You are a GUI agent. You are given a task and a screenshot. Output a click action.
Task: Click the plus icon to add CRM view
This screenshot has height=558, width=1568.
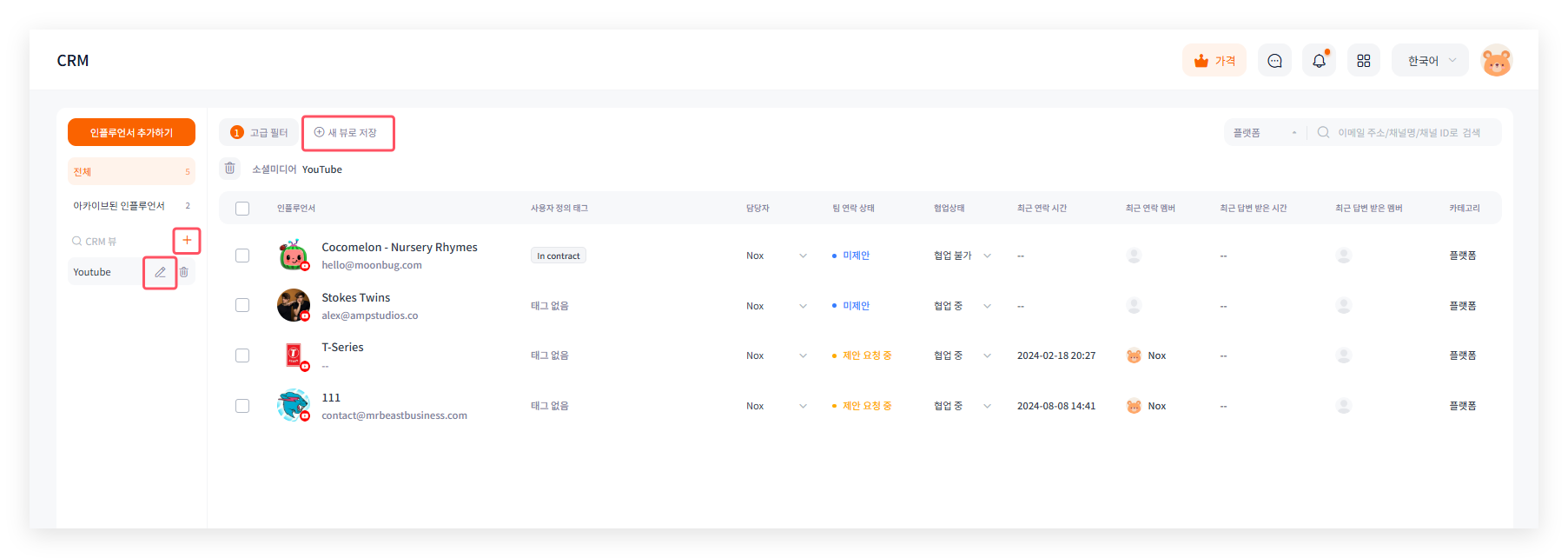click(x=187, y=241)
